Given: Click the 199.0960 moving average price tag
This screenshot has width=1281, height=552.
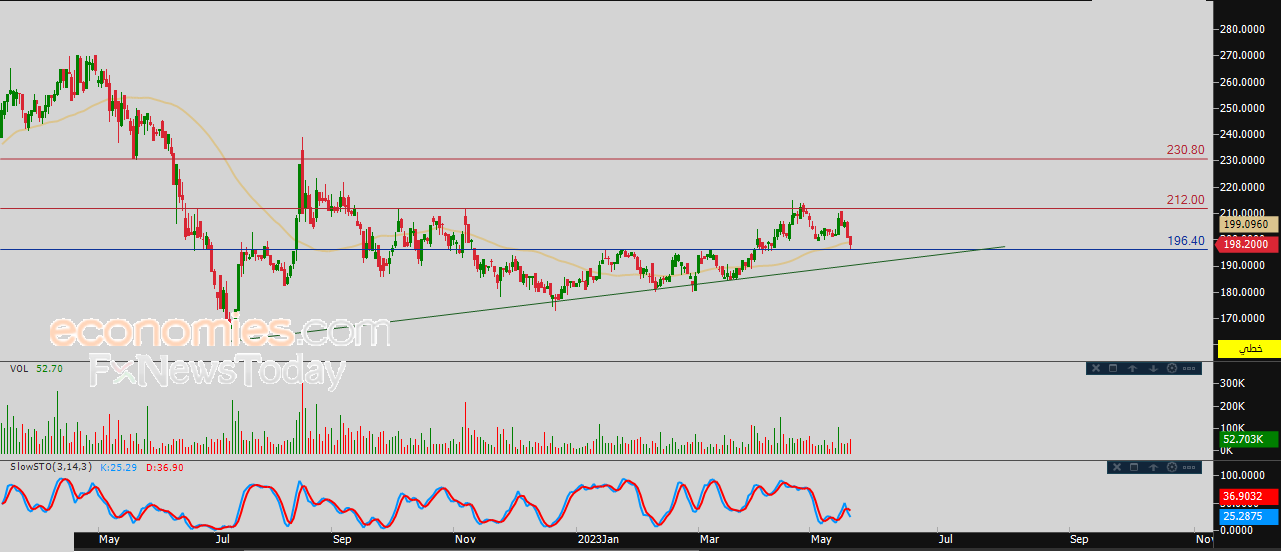Looking at the screenshot, I should click(1248, 226).
